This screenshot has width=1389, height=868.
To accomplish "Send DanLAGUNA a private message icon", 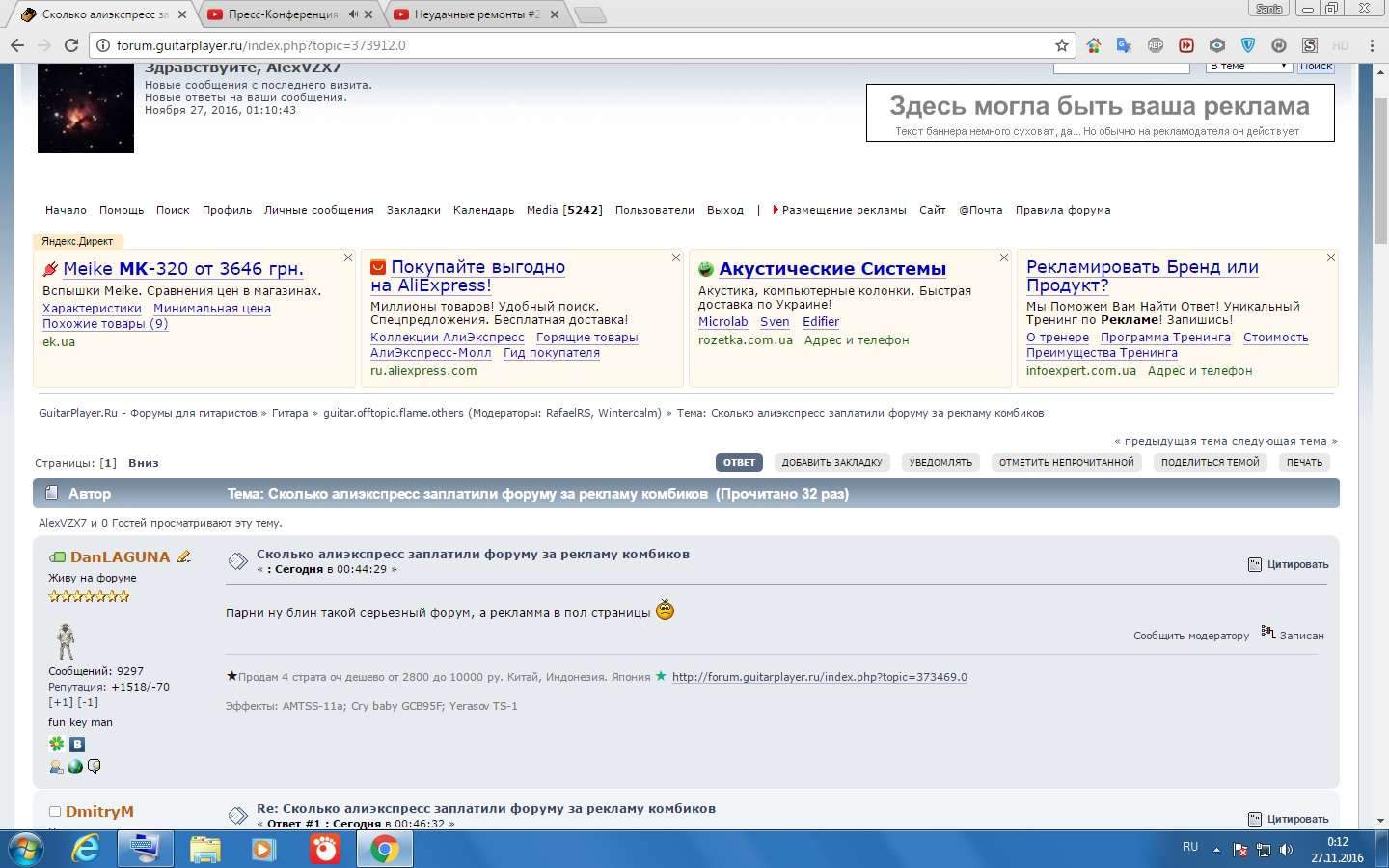I will point(95,767).
